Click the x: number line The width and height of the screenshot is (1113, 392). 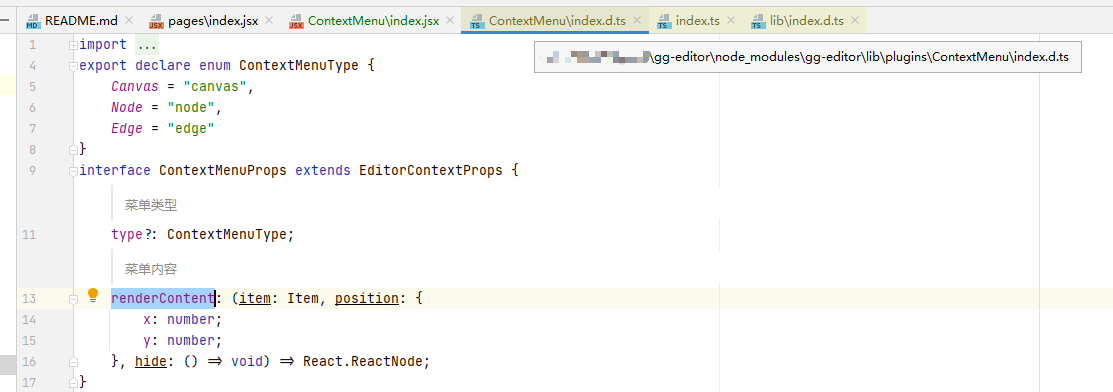(183, 320)
